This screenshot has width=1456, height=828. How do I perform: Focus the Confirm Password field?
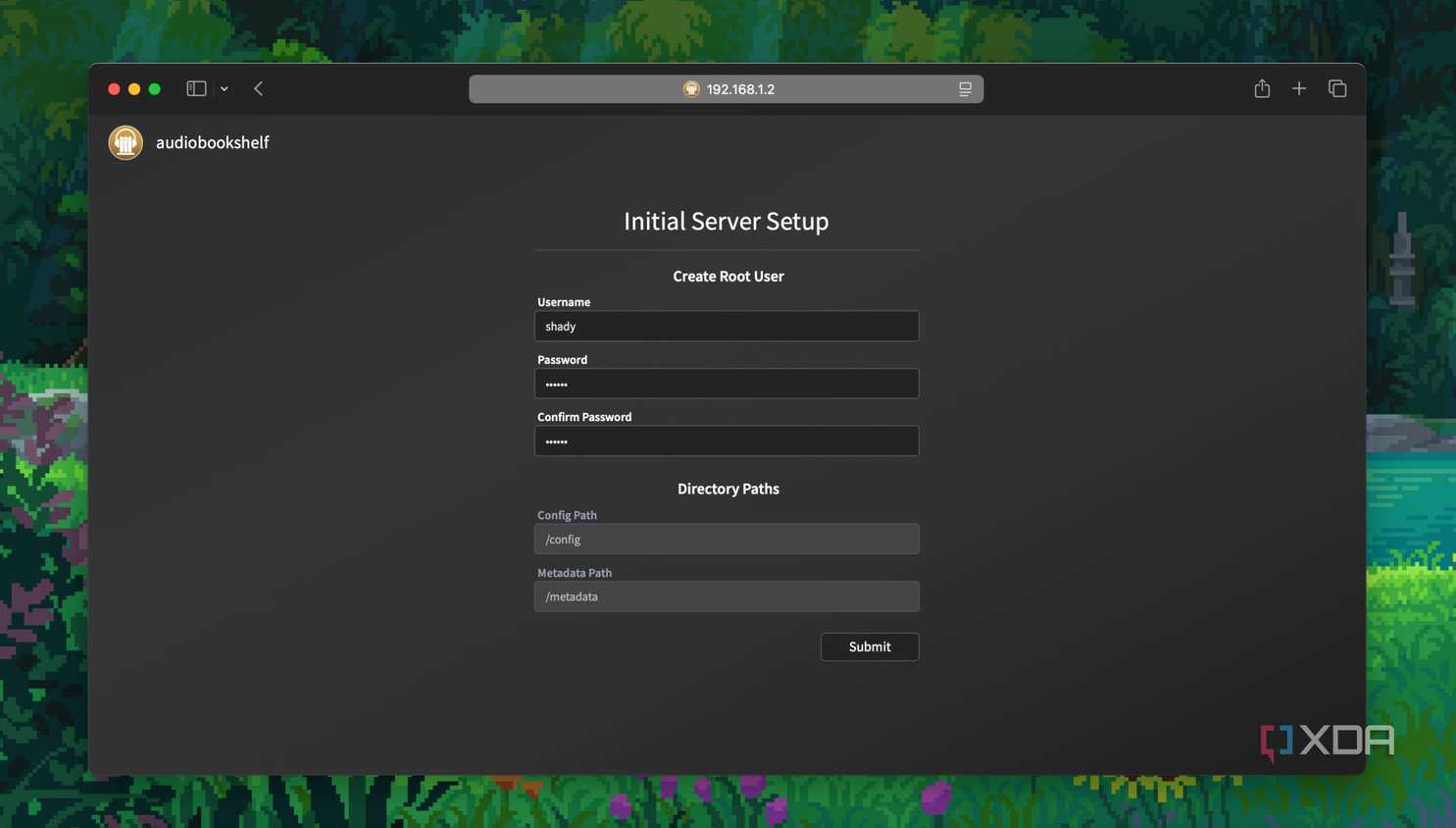point(727,441)
